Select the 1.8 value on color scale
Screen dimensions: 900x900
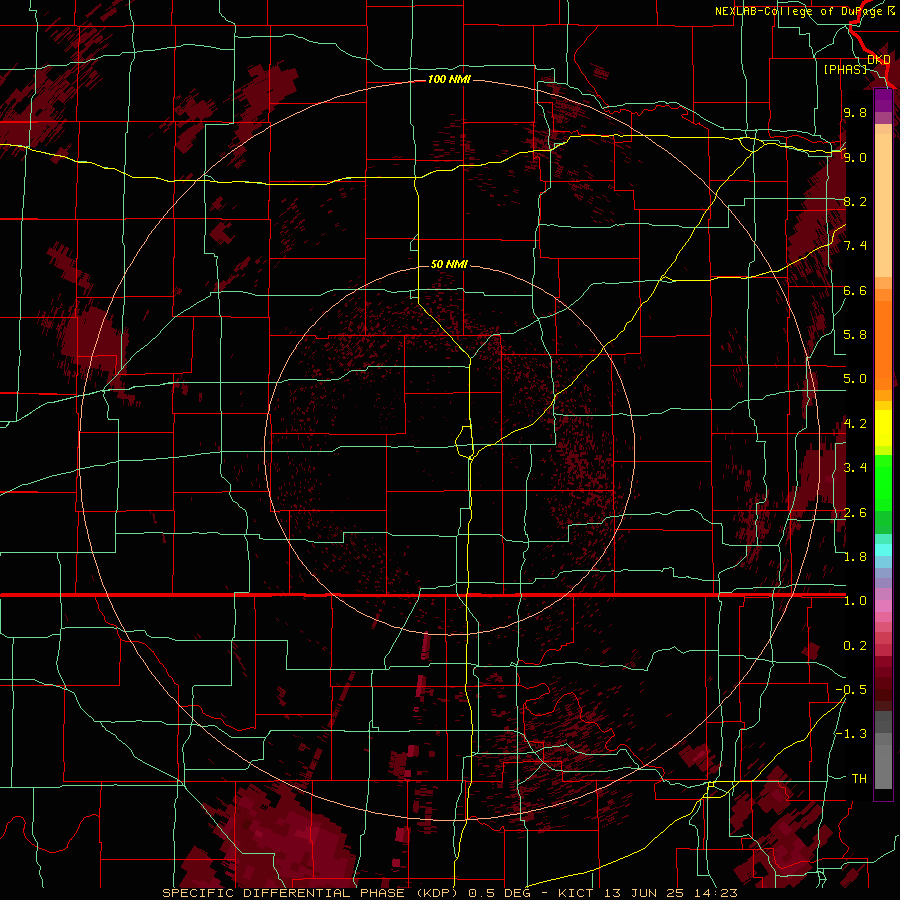[x=855, y=557]
